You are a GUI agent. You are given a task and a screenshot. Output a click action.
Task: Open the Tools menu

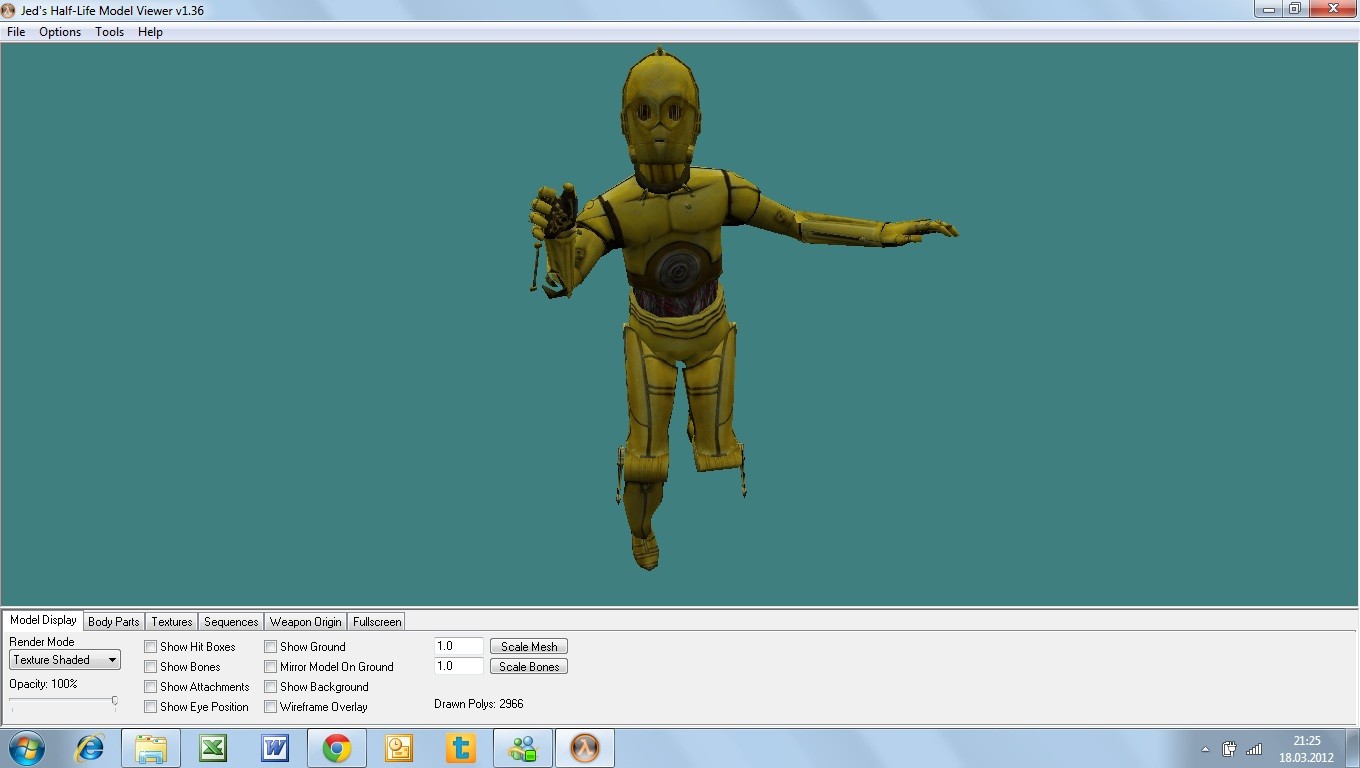[x=110, y=32]
